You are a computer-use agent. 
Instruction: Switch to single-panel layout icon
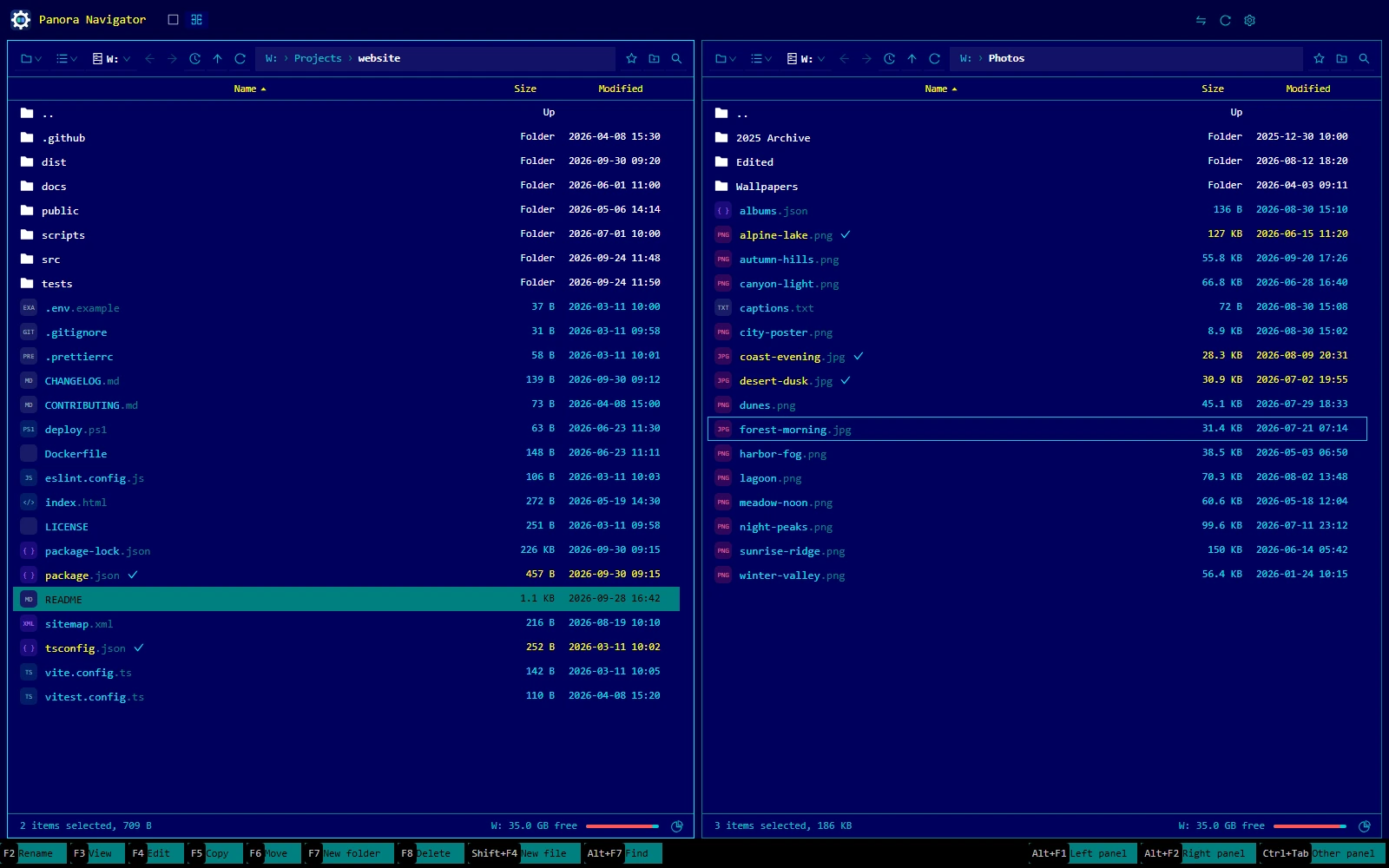(x=173, y=20)
